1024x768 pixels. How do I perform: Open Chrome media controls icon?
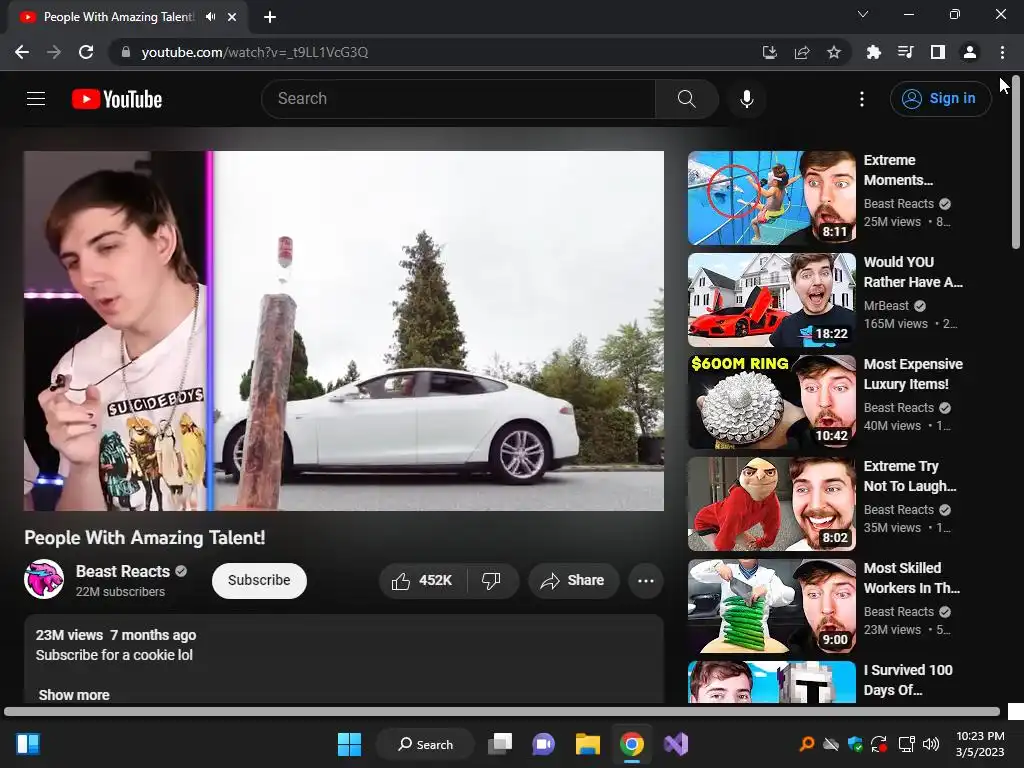pos(905,52)
